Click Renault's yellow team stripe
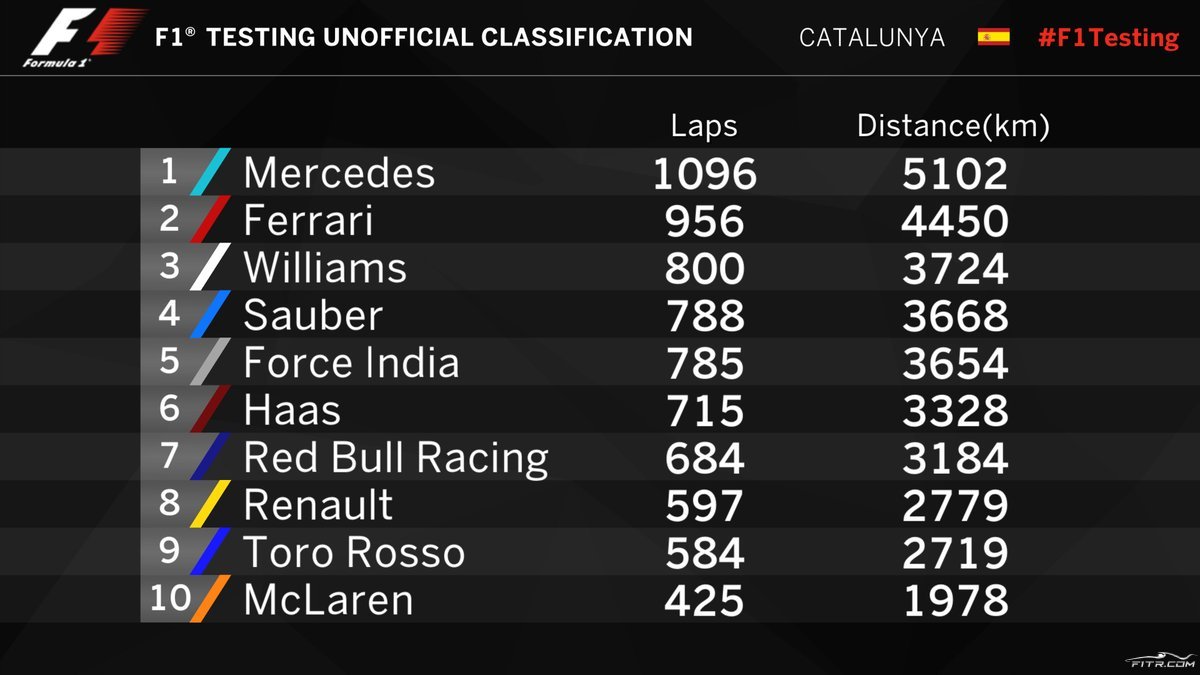The height and width of the screenshot is (675, 1200). (x=211, y=504)
